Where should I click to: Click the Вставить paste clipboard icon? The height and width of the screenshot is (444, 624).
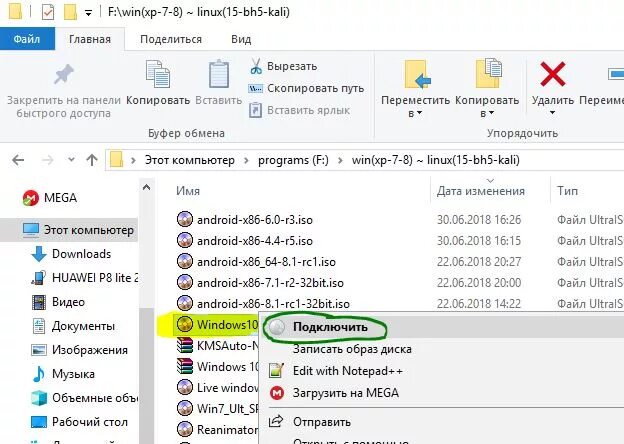(219, 74)
